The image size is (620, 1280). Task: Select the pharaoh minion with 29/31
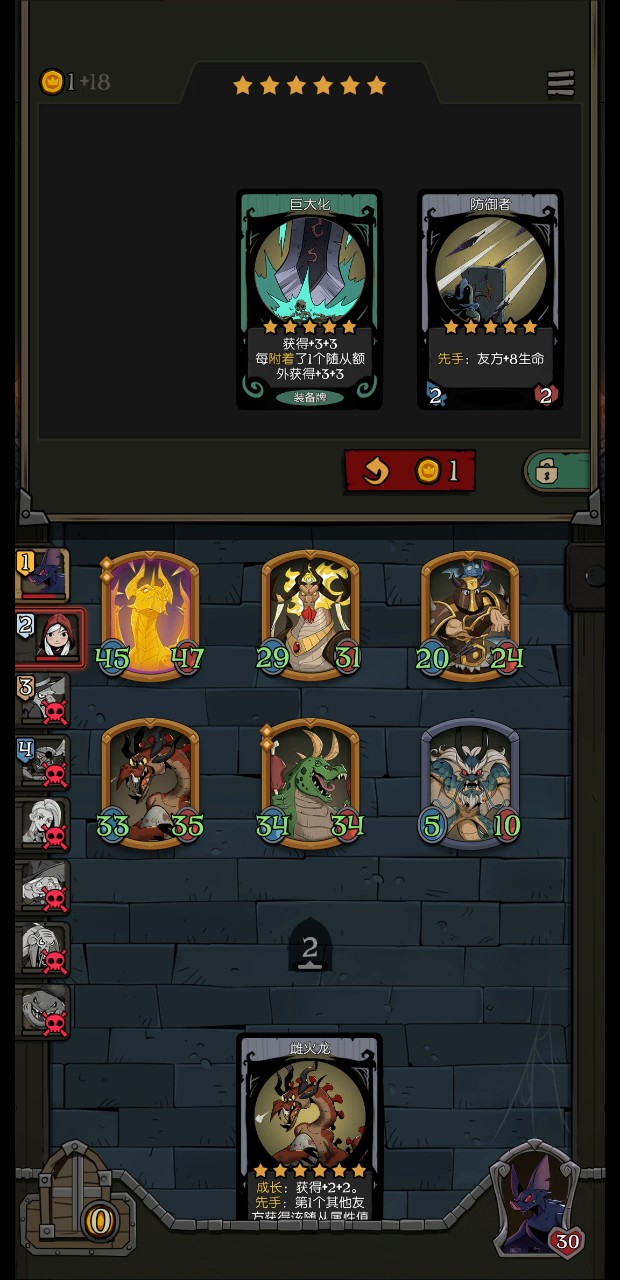click(x=310, y=615)
